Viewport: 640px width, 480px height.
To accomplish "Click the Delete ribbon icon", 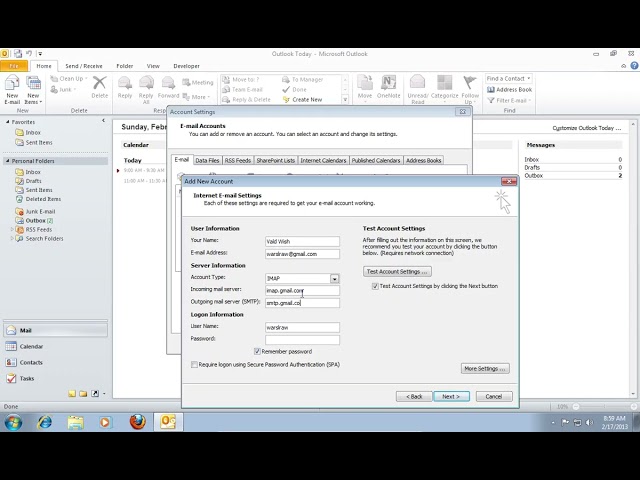I will point(100,87).
